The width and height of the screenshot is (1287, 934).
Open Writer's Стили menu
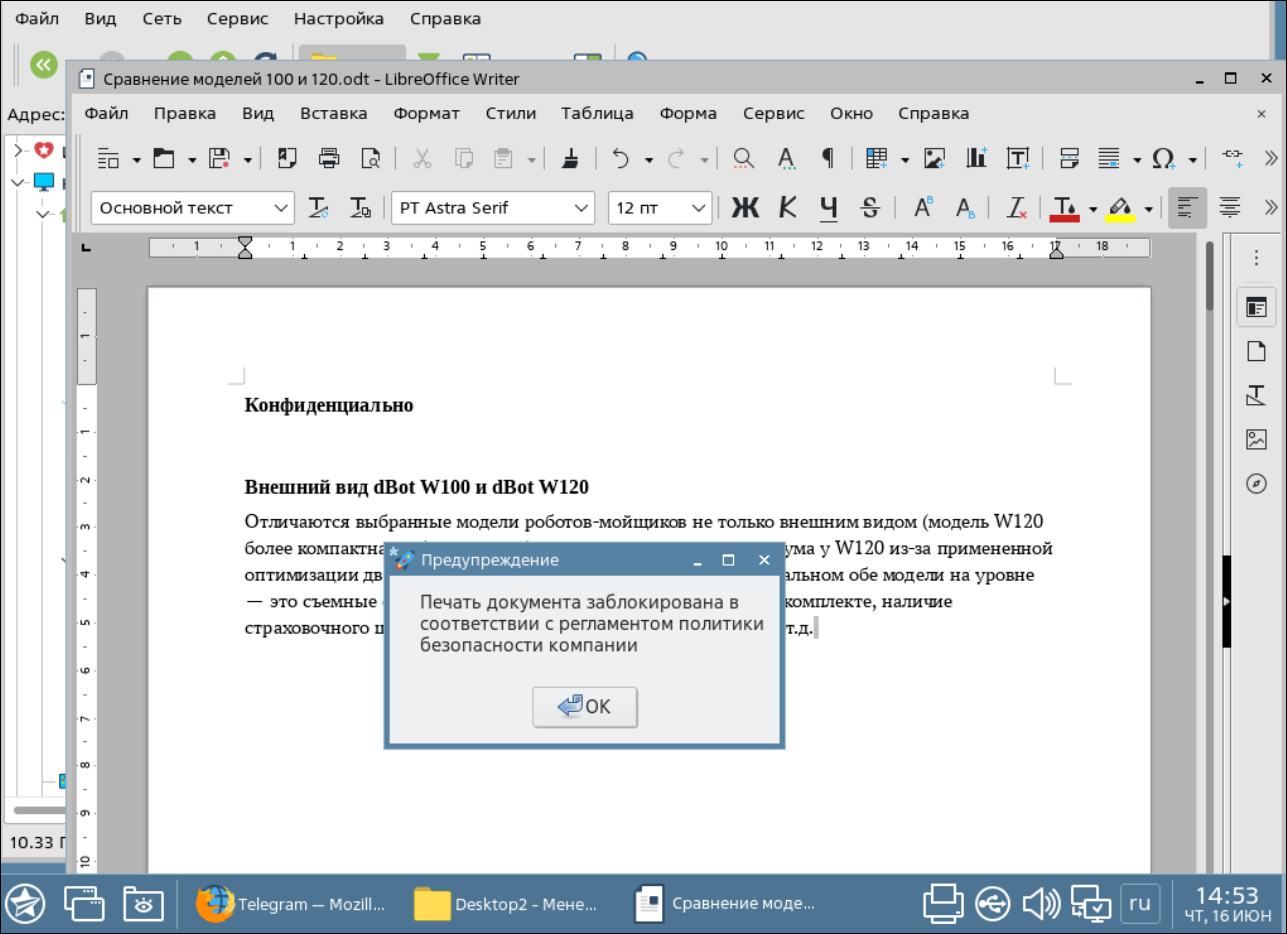click(511, 113)
